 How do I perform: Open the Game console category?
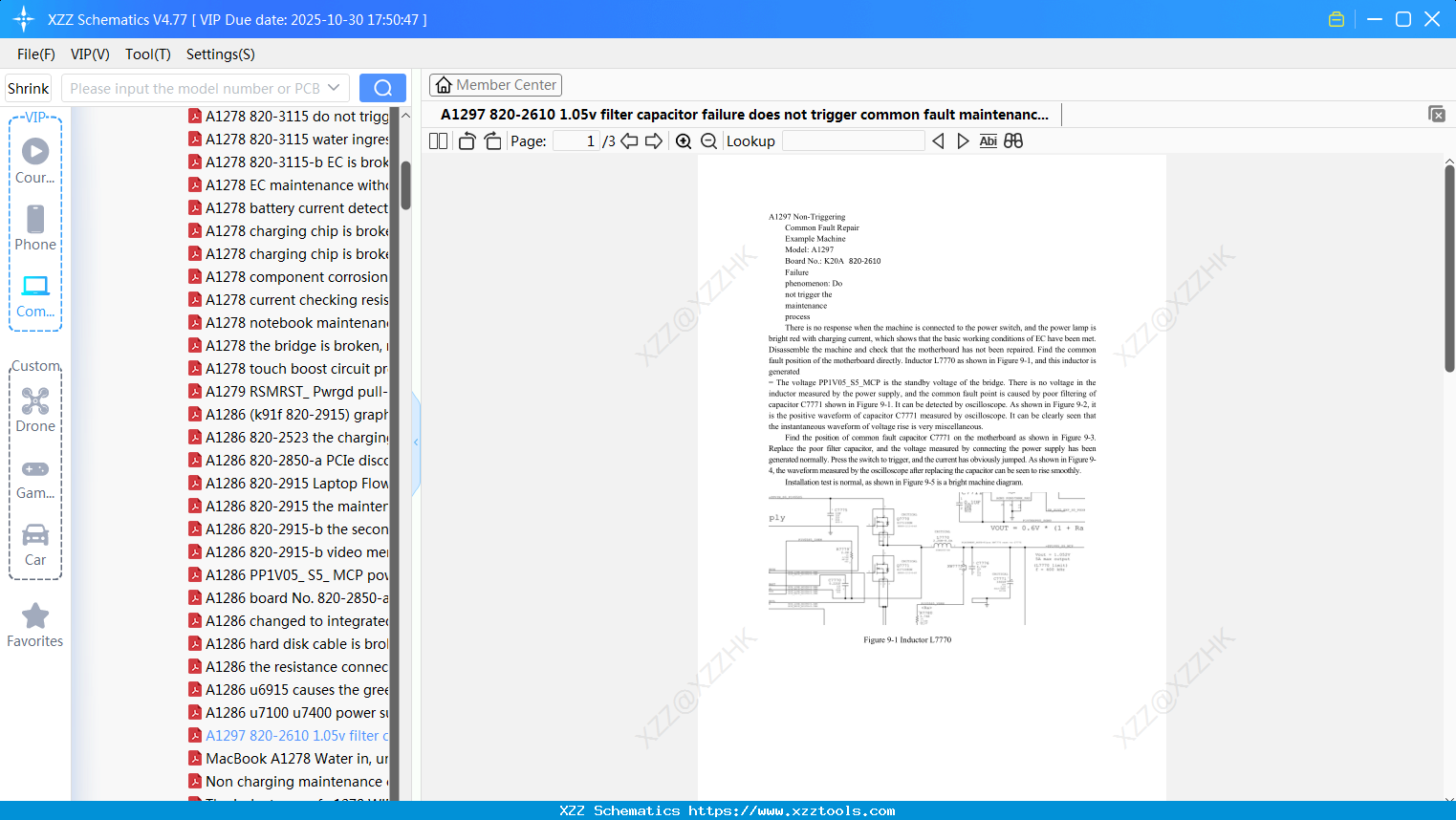[x=35, y=478]
